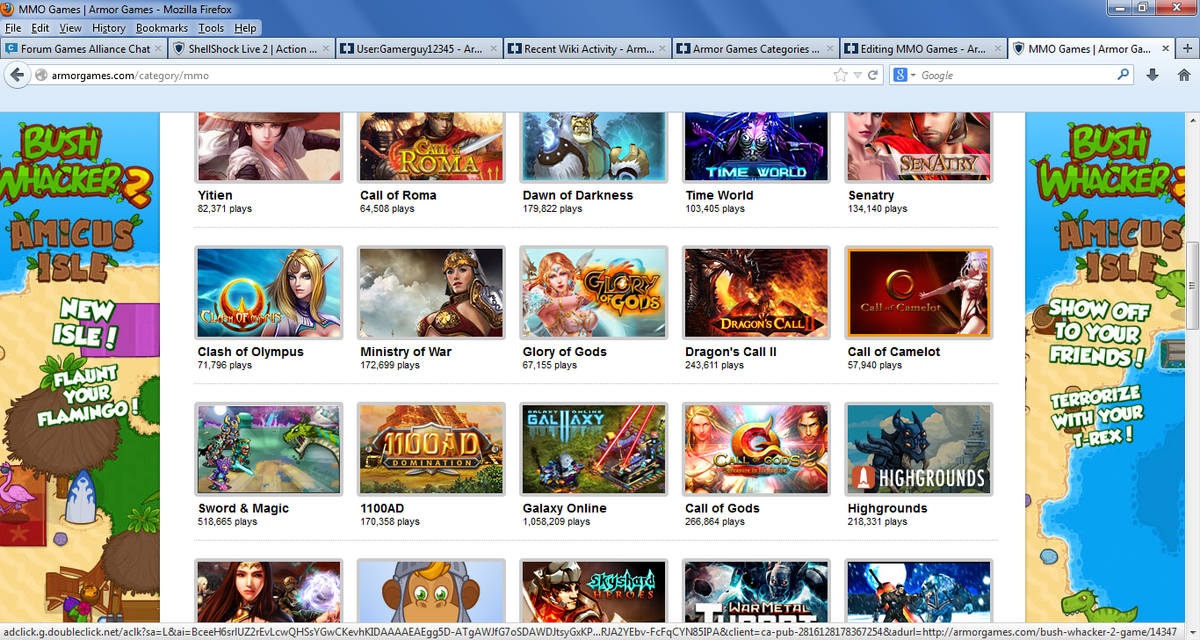Open the History menu
1200x640 pixels.
click(x=109, y=28)
